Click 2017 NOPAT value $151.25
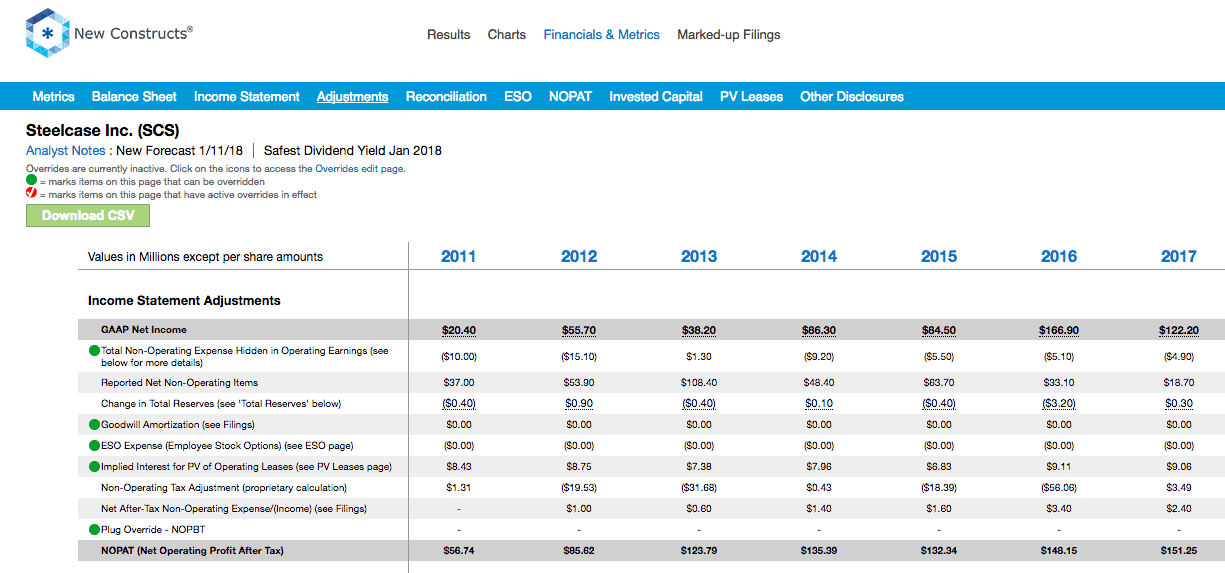The width and height of the screenshot is (1225, 573). pyautogui.click(x=1179, y=551)
